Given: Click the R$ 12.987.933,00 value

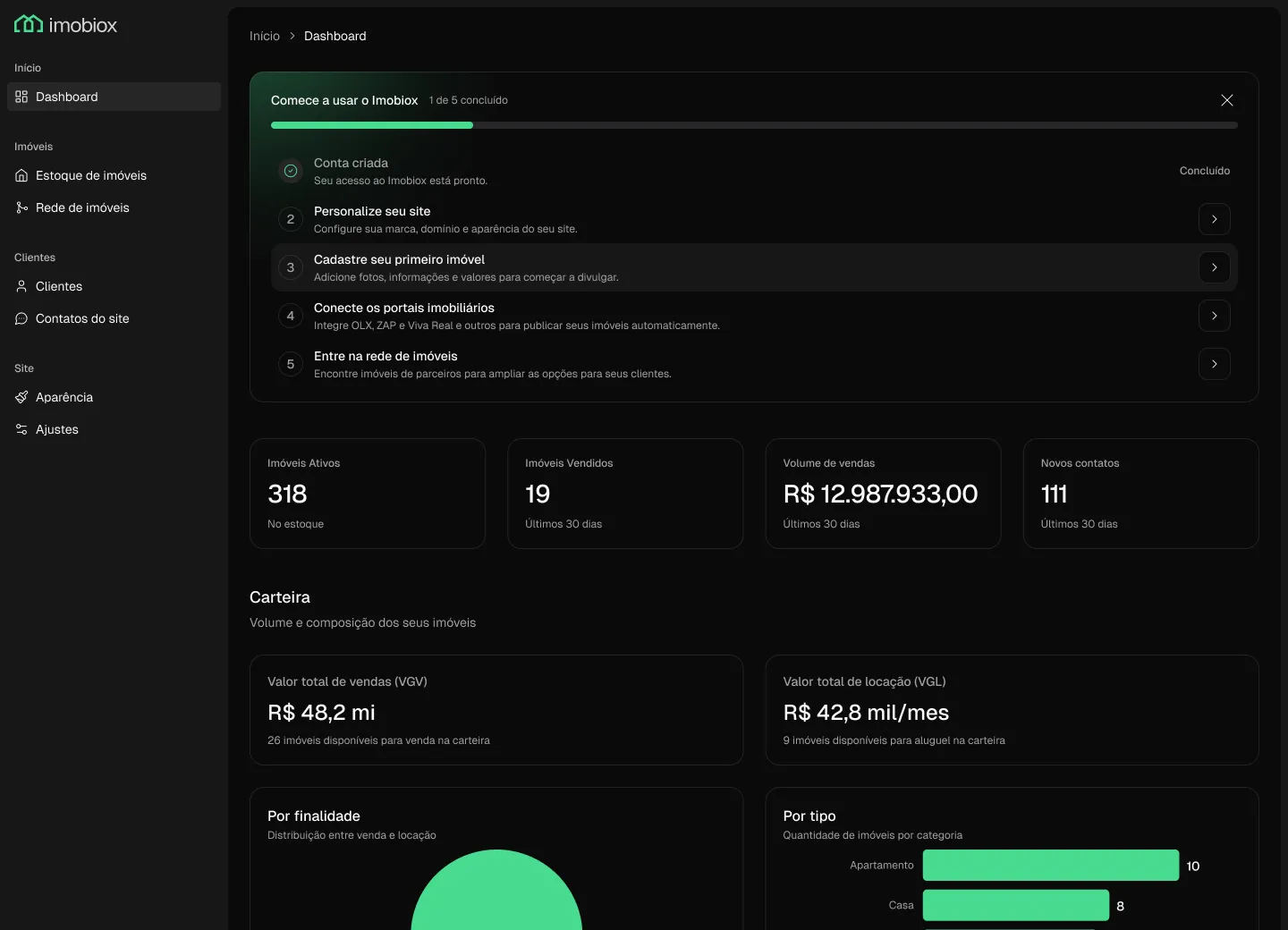Looking at the screenshot, I should click(880, 494).
